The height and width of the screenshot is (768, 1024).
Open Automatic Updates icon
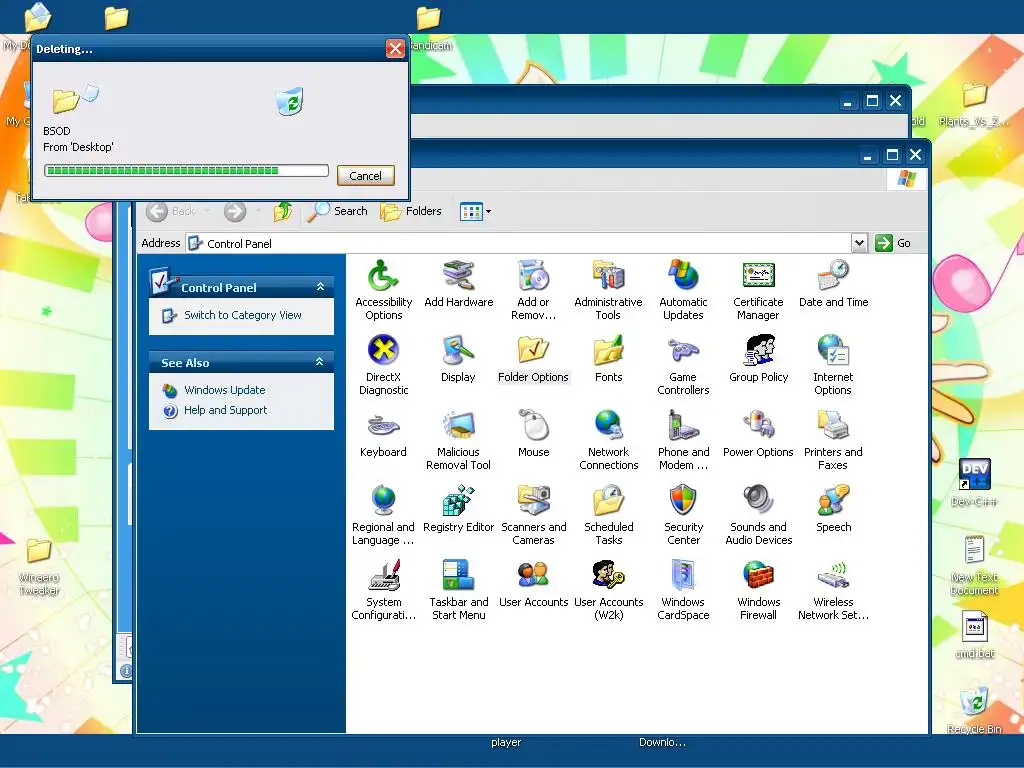(x=683, y=290)
